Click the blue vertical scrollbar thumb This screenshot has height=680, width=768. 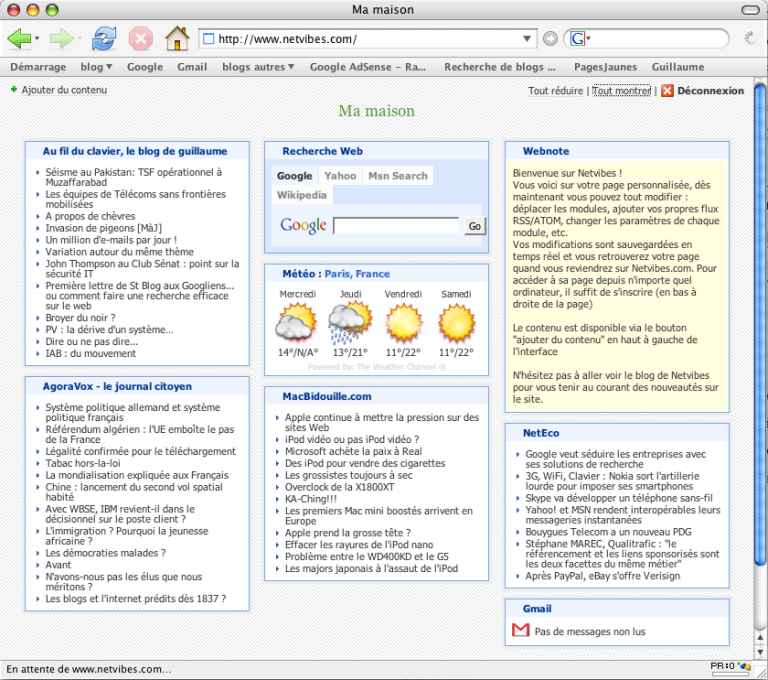pyautogui.click(x=760, y=326)
